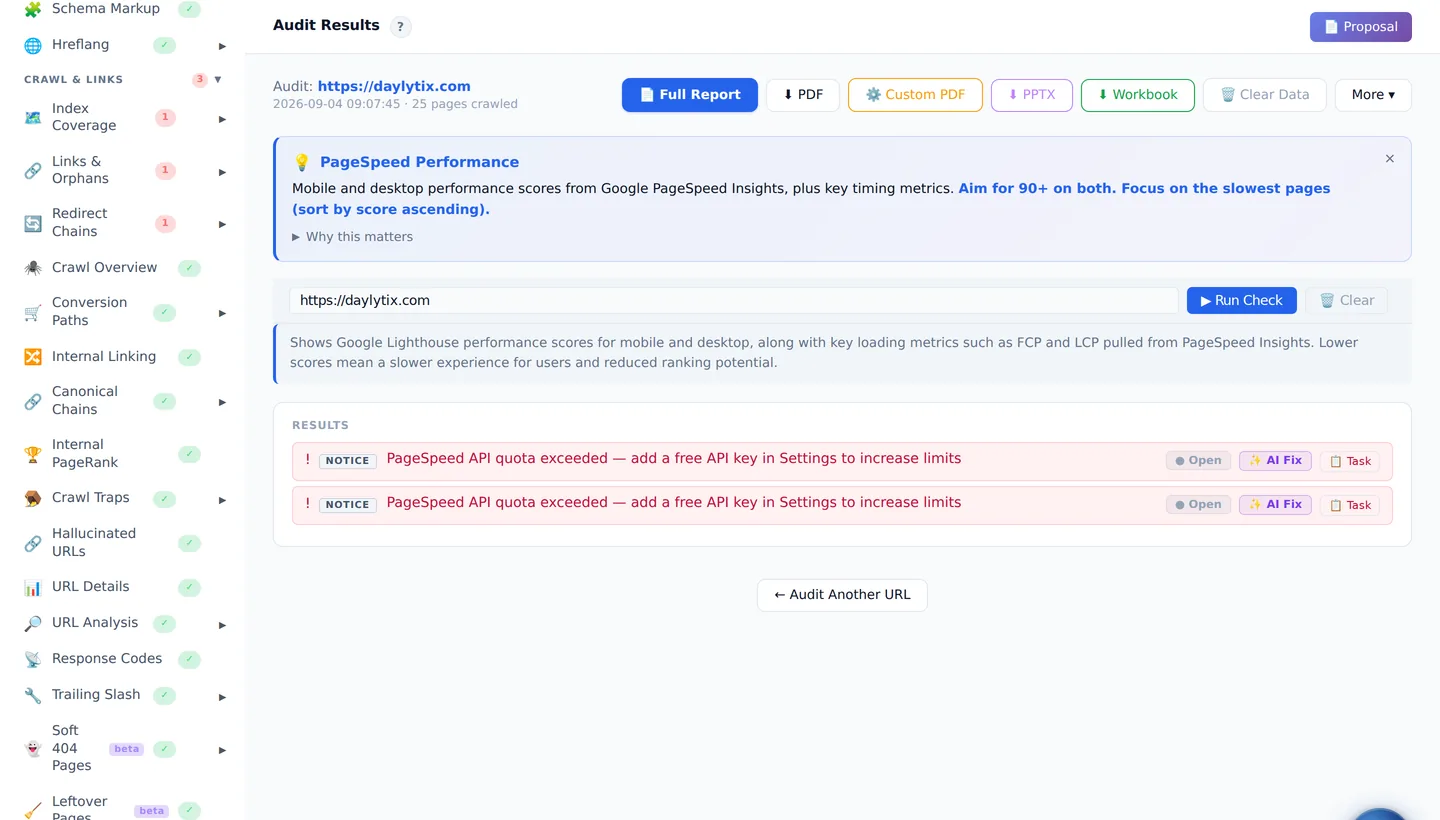Click the Soft 404 Pages ghost icon
Screen dimensions: 1440x820
click(x=33, y=749)
